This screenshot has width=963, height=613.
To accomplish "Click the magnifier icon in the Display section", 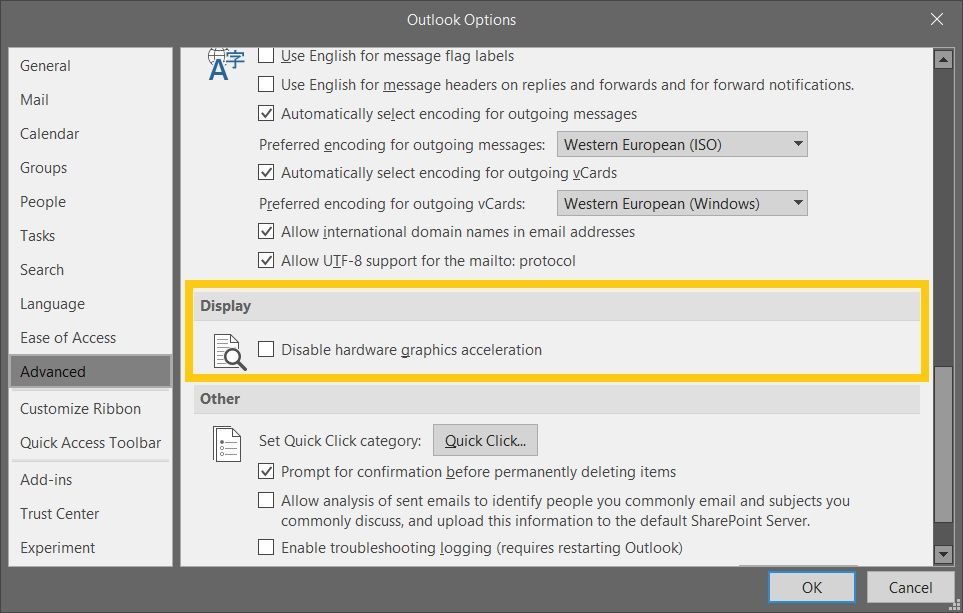I will 228,349.
